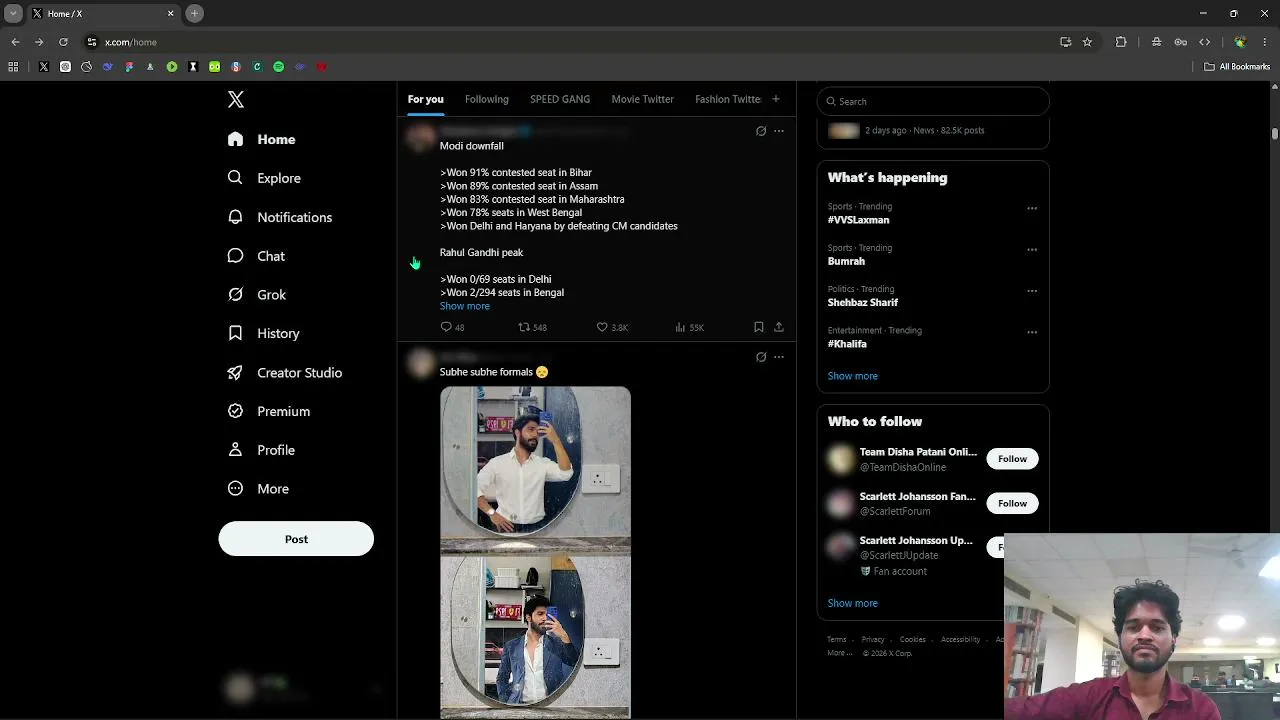Open the Fashion Twitter tab
1280x720 pixels.
(x=728, y=99)
